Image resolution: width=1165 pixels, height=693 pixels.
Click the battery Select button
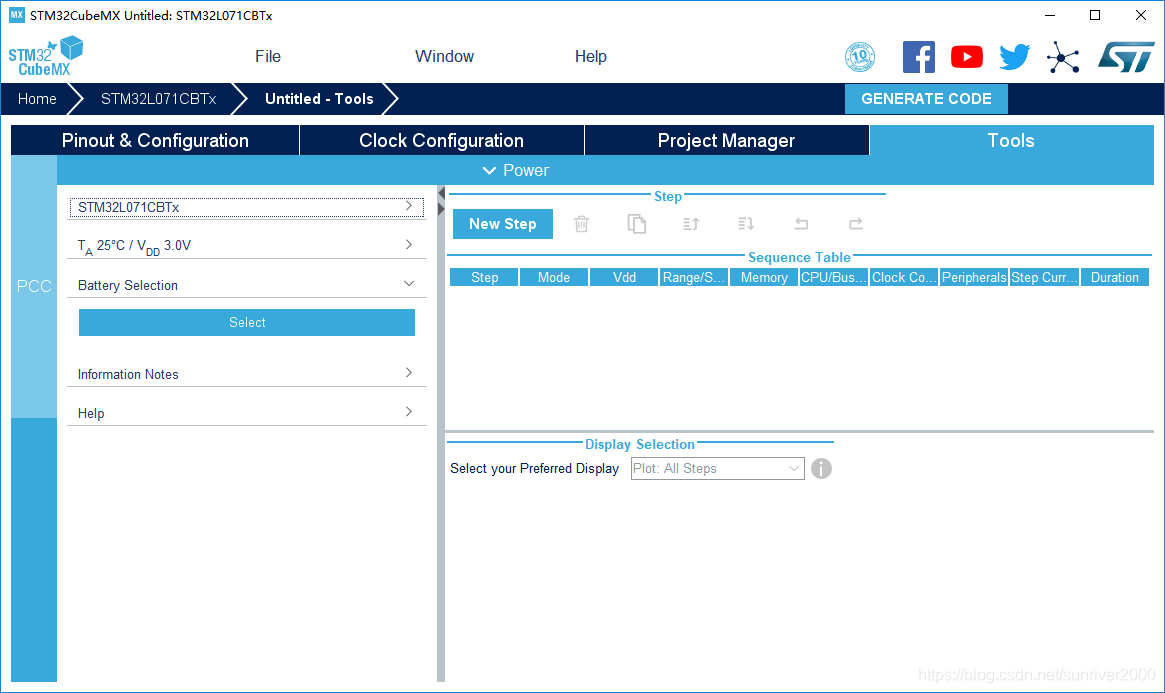[247, 322]
